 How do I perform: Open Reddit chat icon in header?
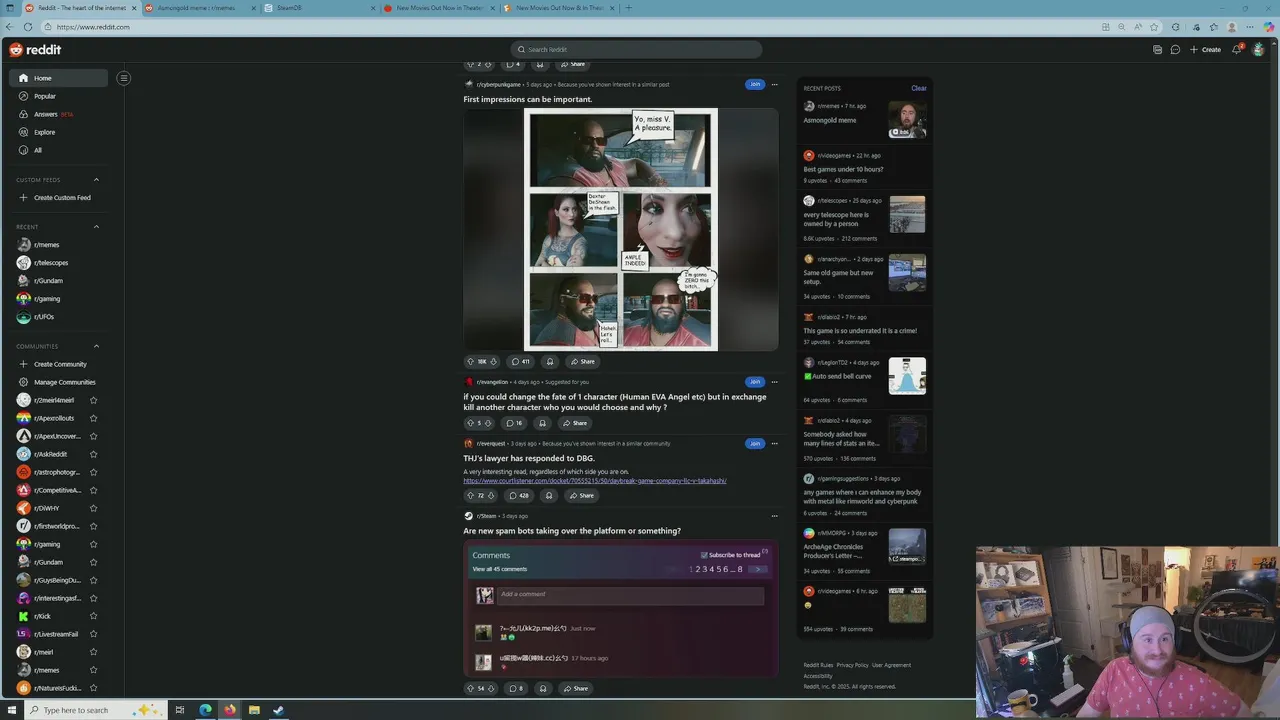pos(1175,49)
